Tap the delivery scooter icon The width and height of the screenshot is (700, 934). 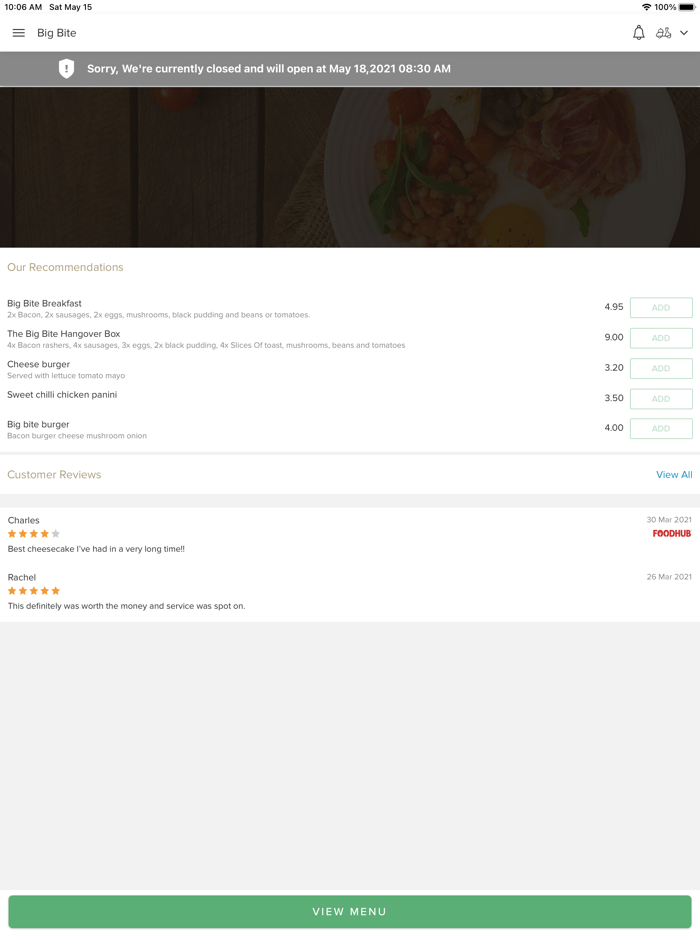[664, 33]
